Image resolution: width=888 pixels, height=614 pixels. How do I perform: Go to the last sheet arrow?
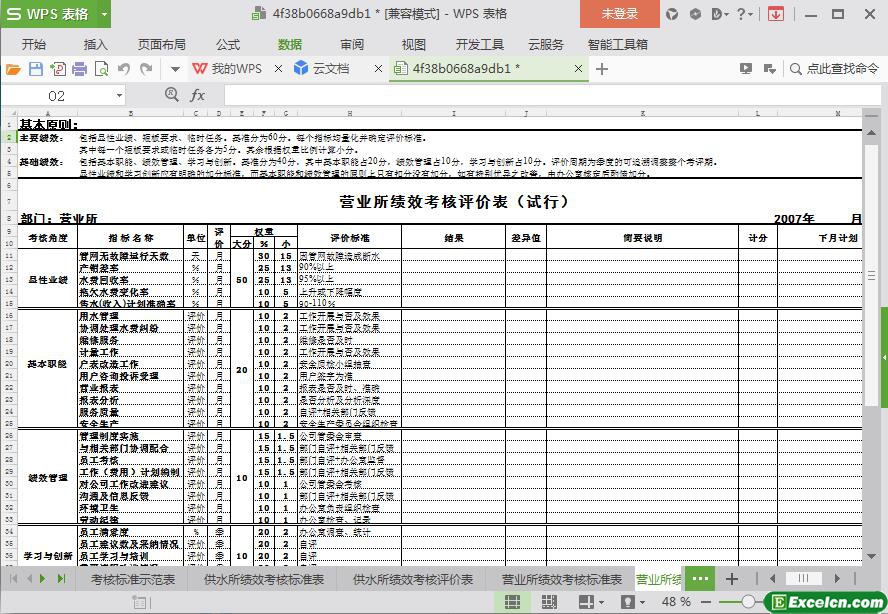(61, 578)
